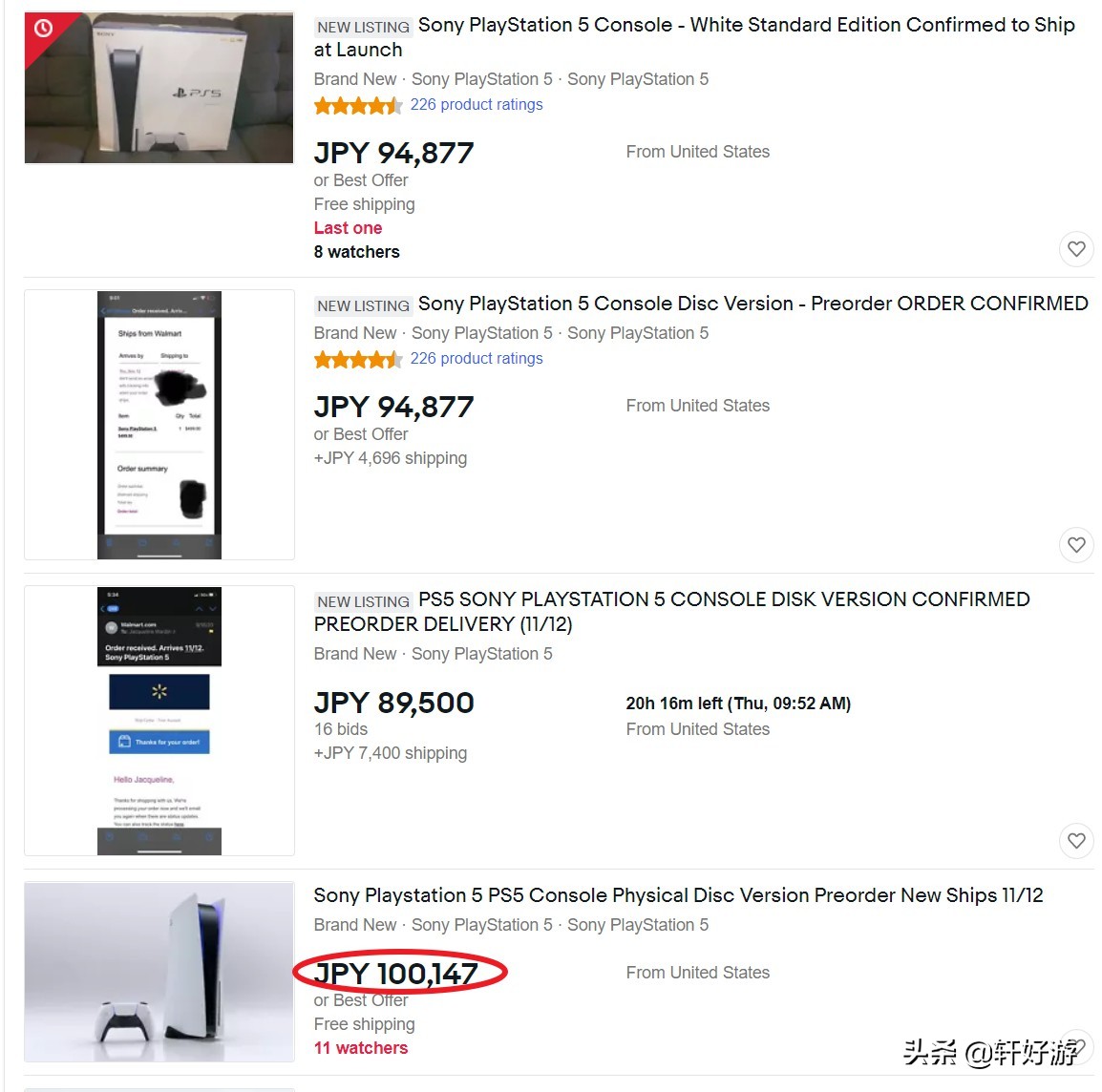Click the 11 watchers label

[361, 1048]
